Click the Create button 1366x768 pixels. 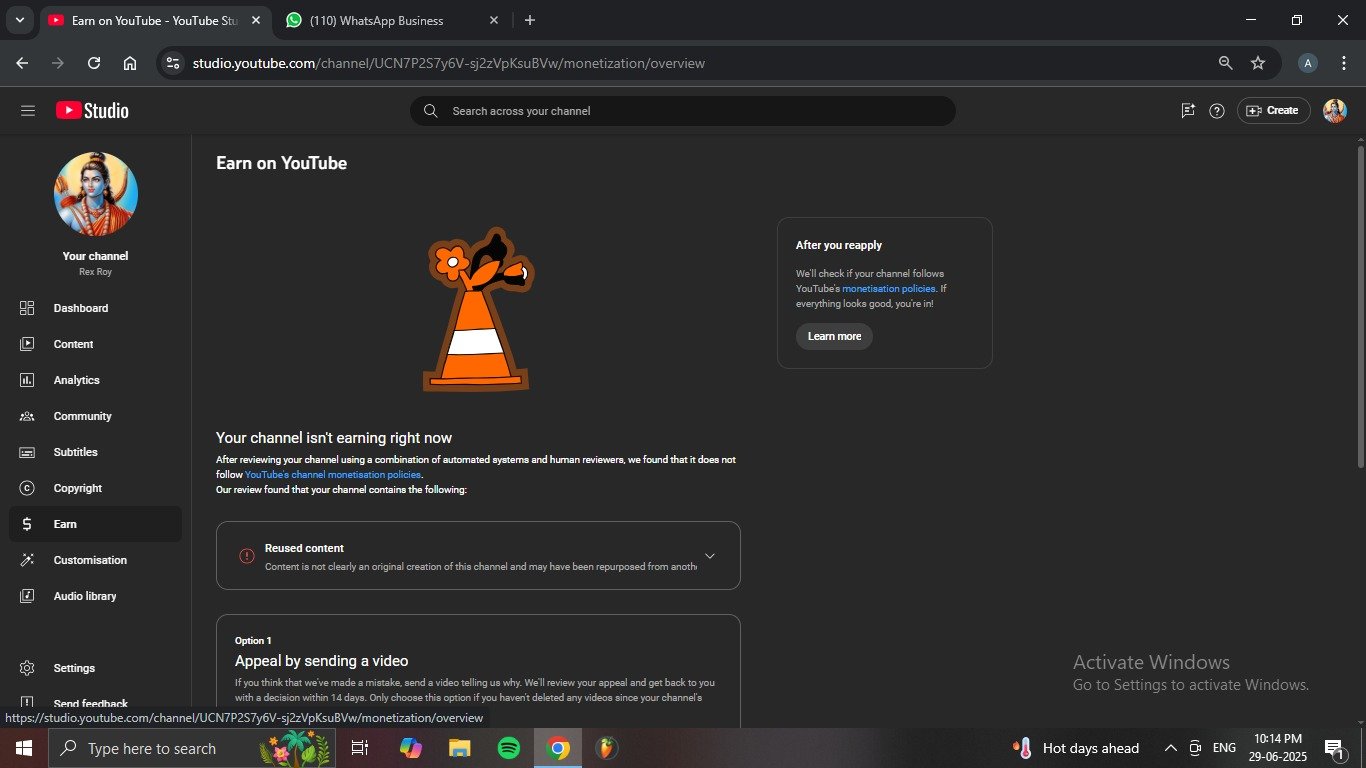pos(1273,111)
